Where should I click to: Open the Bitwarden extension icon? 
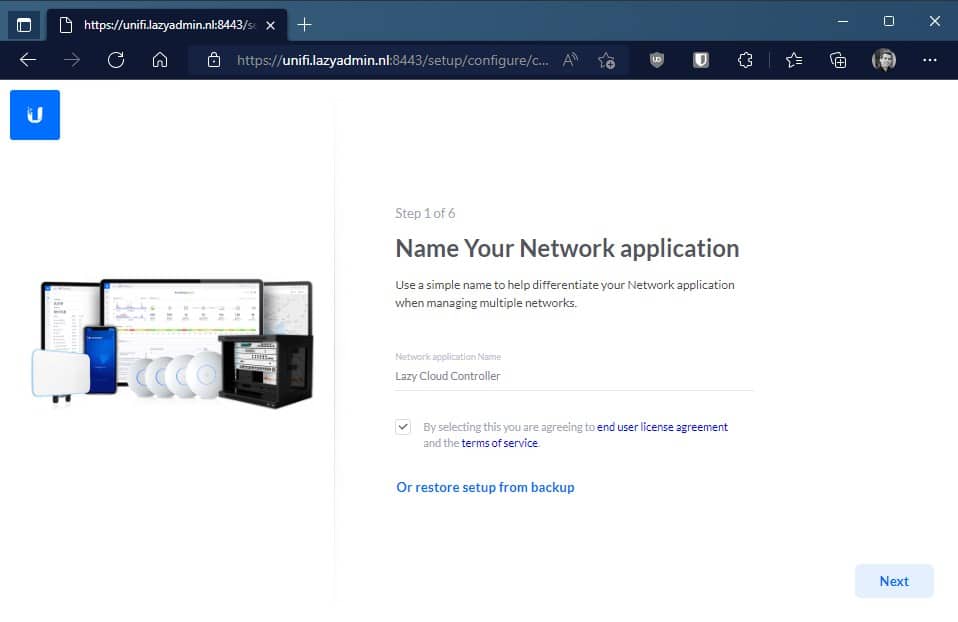click(x=701, y=60)
